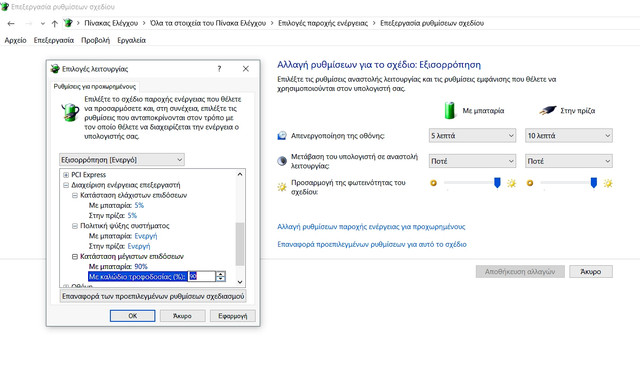Open Αλλαγή ρυθμίσεων παροχής ενέργειας για προχωρημένους link
The width and height of the screenshot is (640, 371).
point(371,227)
